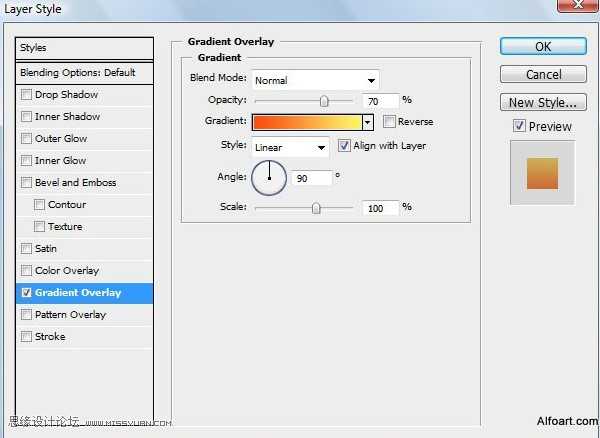Toggle the Reverse gradient checkbox

[389, 122]
